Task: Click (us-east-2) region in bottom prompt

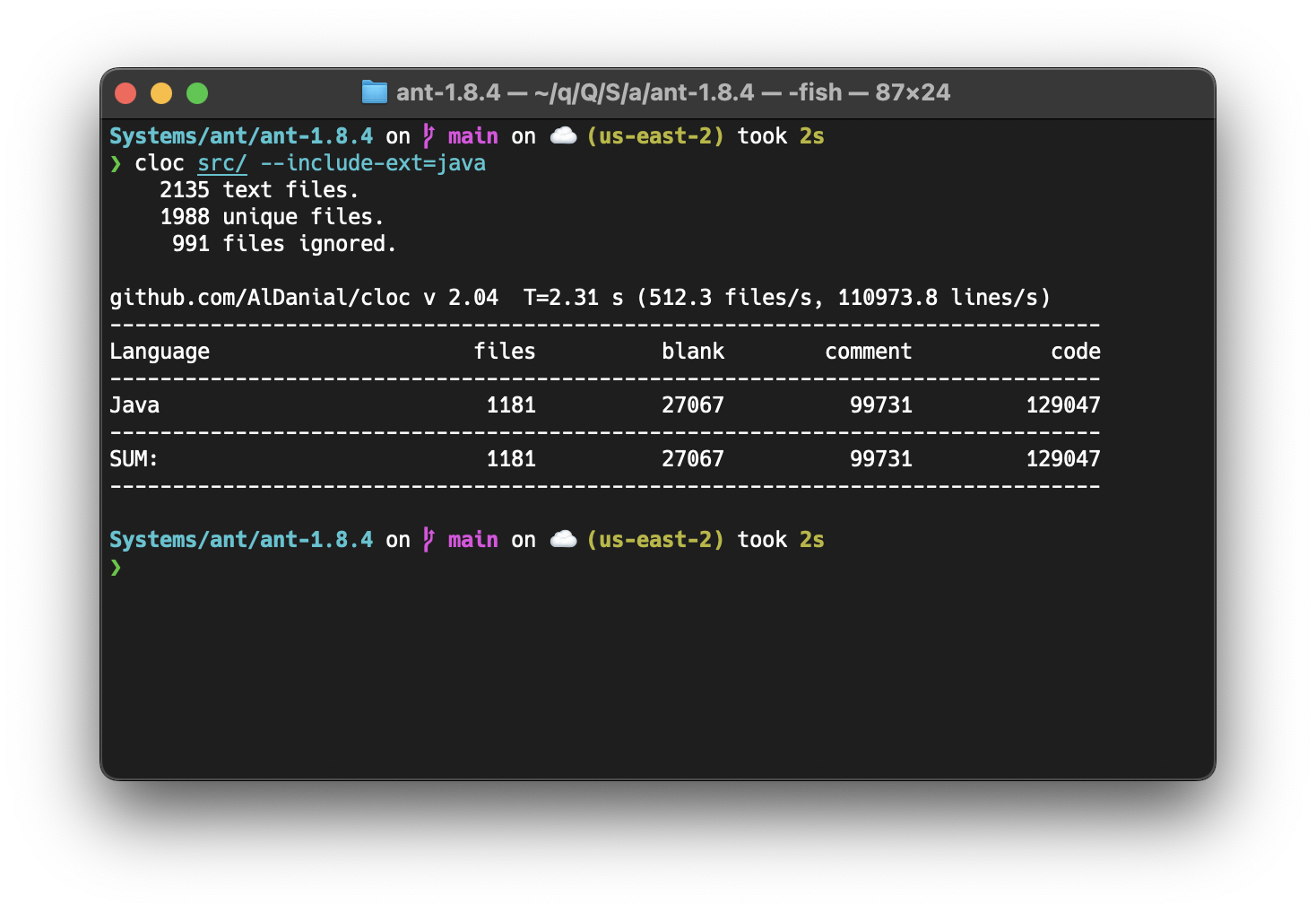Action: coord(655,540)
